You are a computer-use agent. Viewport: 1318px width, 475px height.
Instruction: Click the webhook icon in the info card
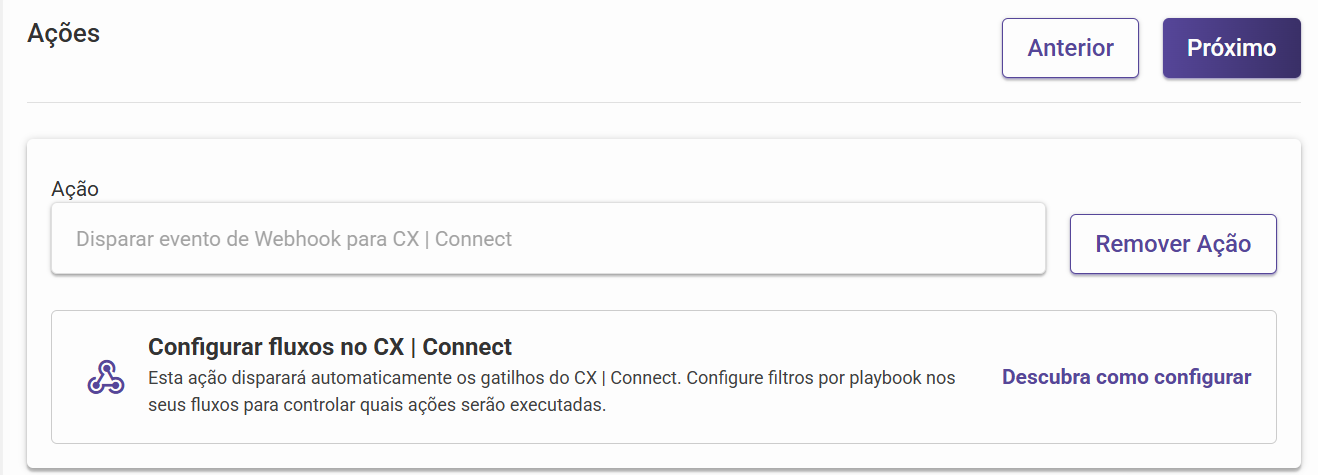pos(105,377)
